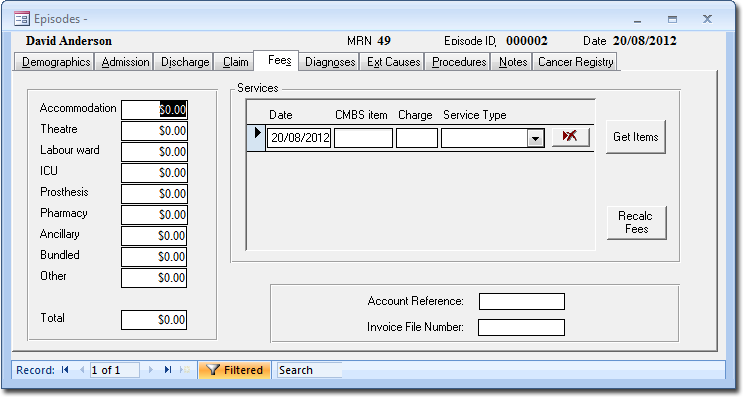This screenshot has width=743, height=397.
Task: Click the Bundled fee field
Action: (154, 257)
